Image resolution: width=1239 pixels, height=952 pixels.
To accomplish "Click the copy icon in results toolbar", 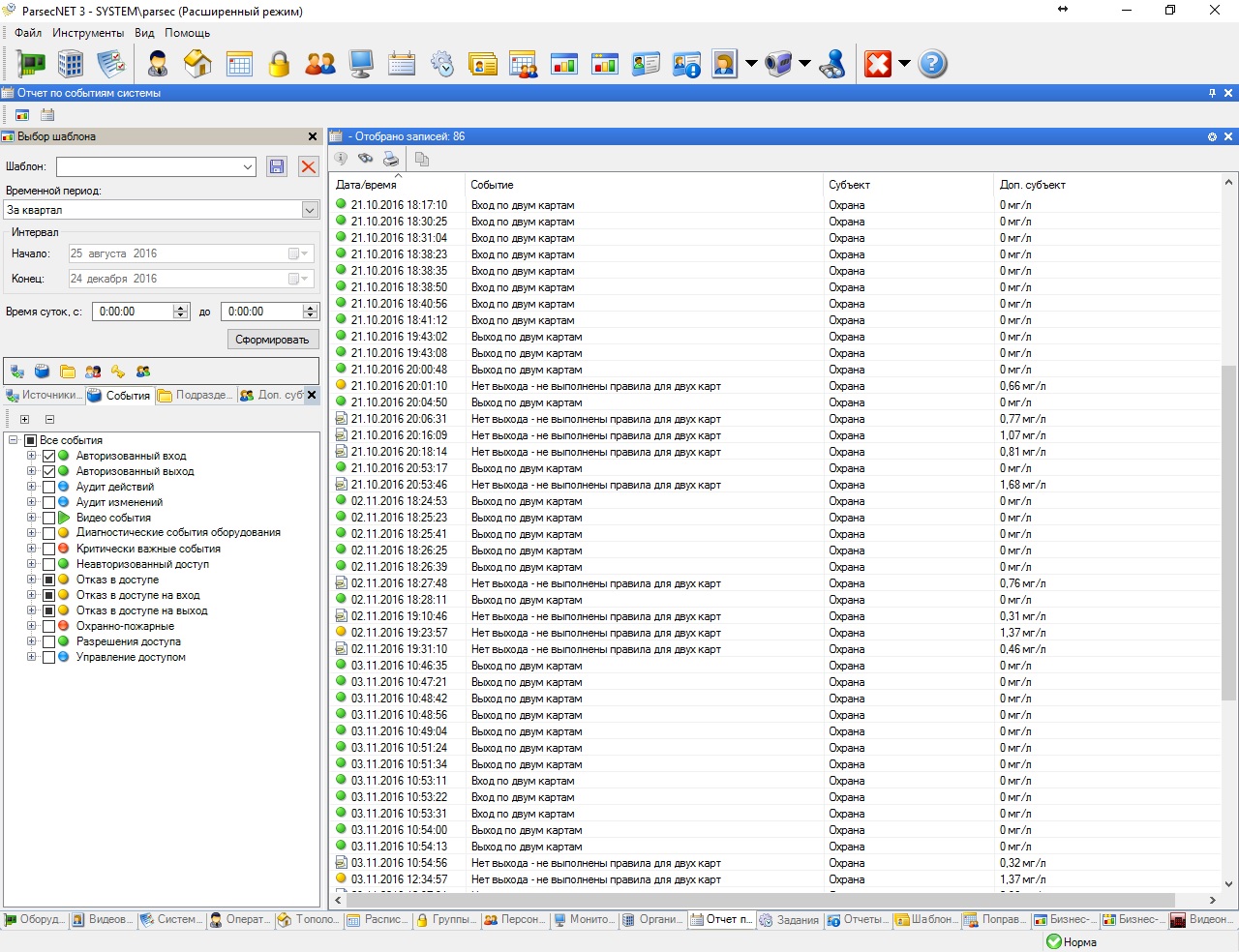I will pos(421,159).
